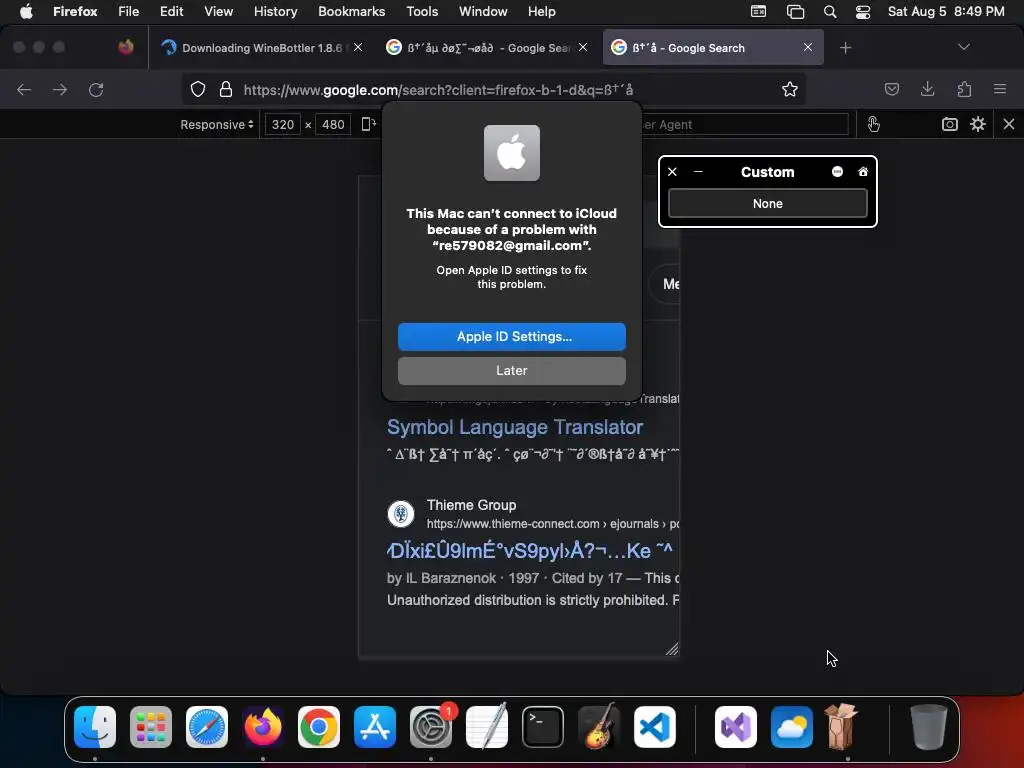Open the Downloads panel
The width and height of the screenshot is (1024, 768).
pyautogui.click(x=927, y=89)
